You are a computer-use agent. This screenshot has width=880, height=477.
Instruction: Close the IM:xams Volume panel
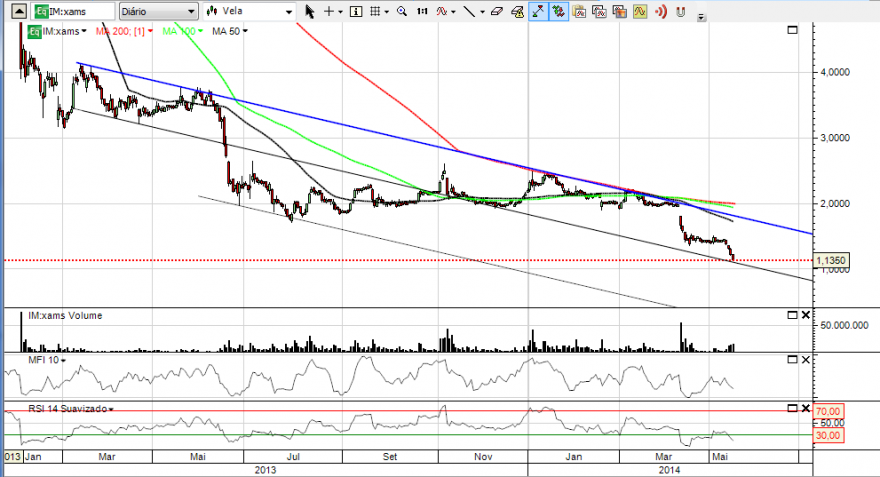pos(806,315)
